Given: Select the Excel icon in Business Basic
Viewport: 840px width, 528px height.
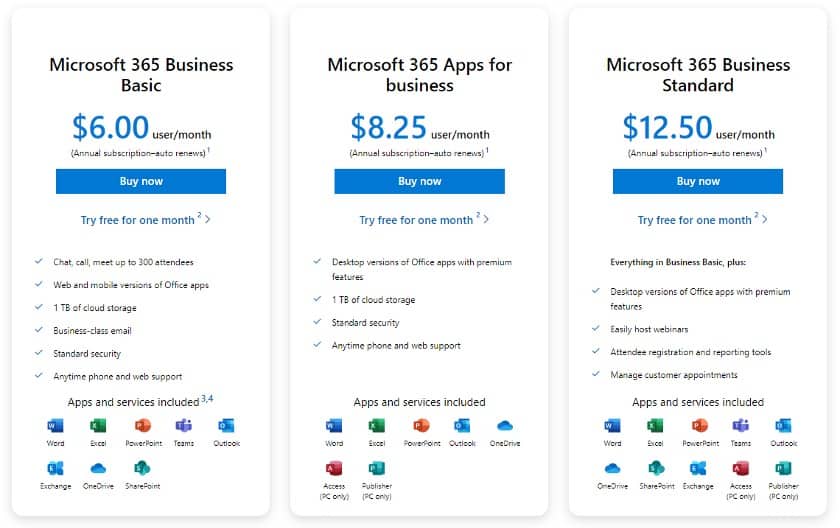Looking at the screenshot, I should (x=98, y=426).
